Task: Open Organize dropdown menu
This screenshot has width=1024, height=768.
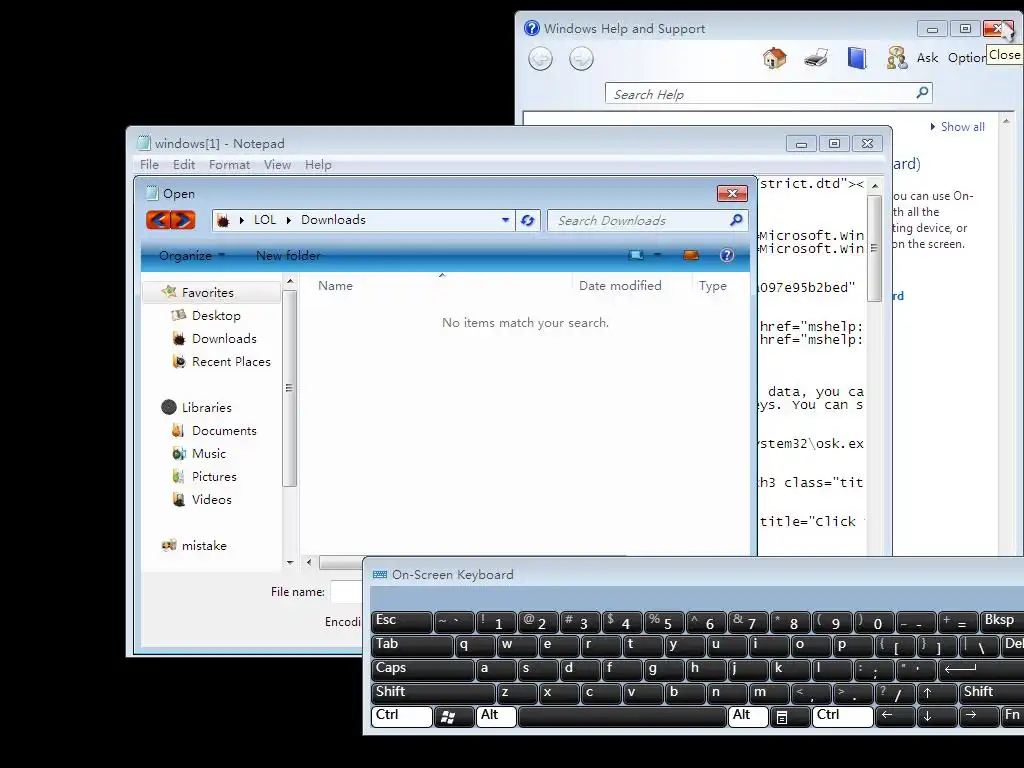Action: (191, 255)
